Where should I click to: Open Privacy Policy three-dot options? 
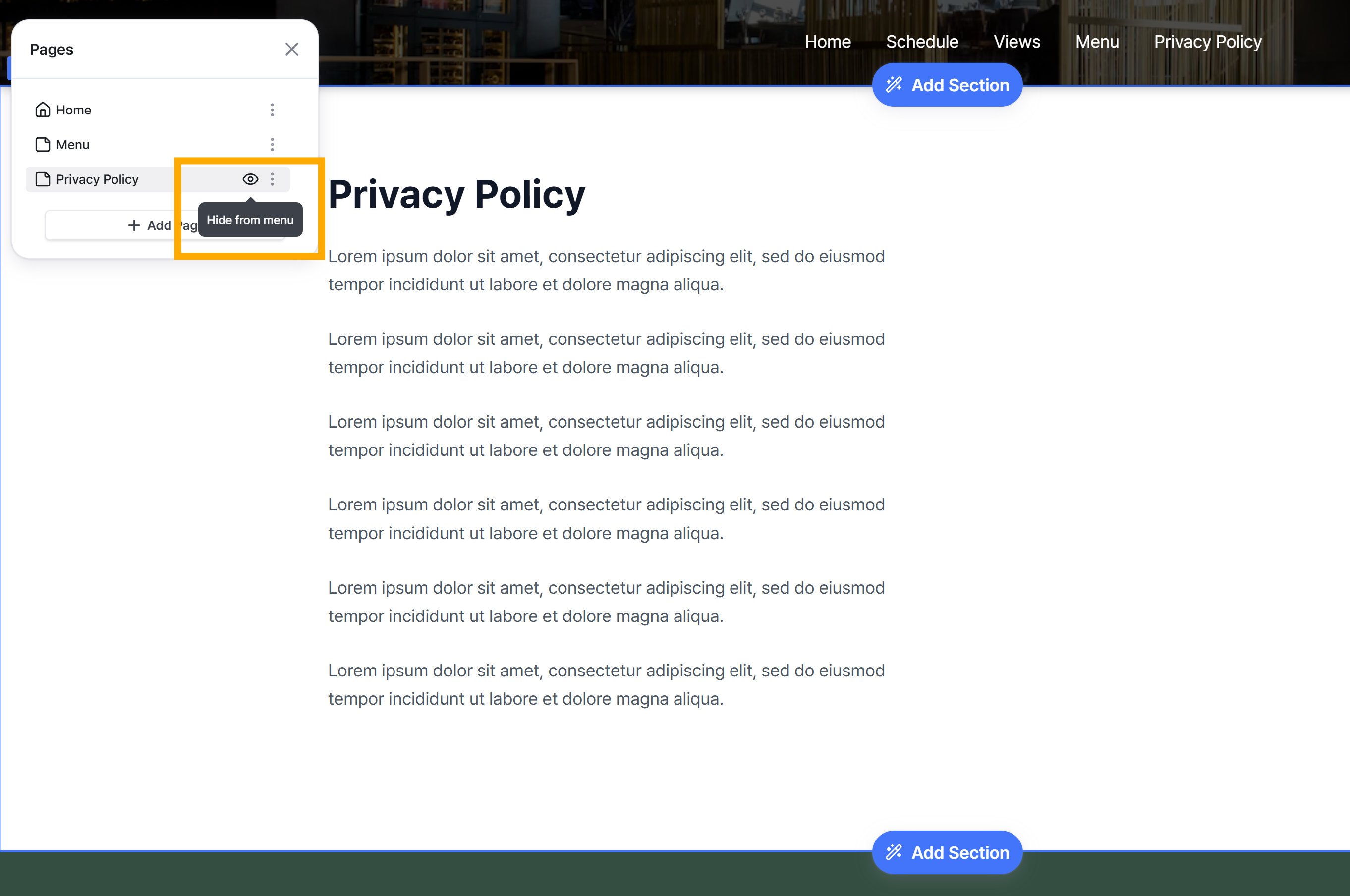point(273,179)
